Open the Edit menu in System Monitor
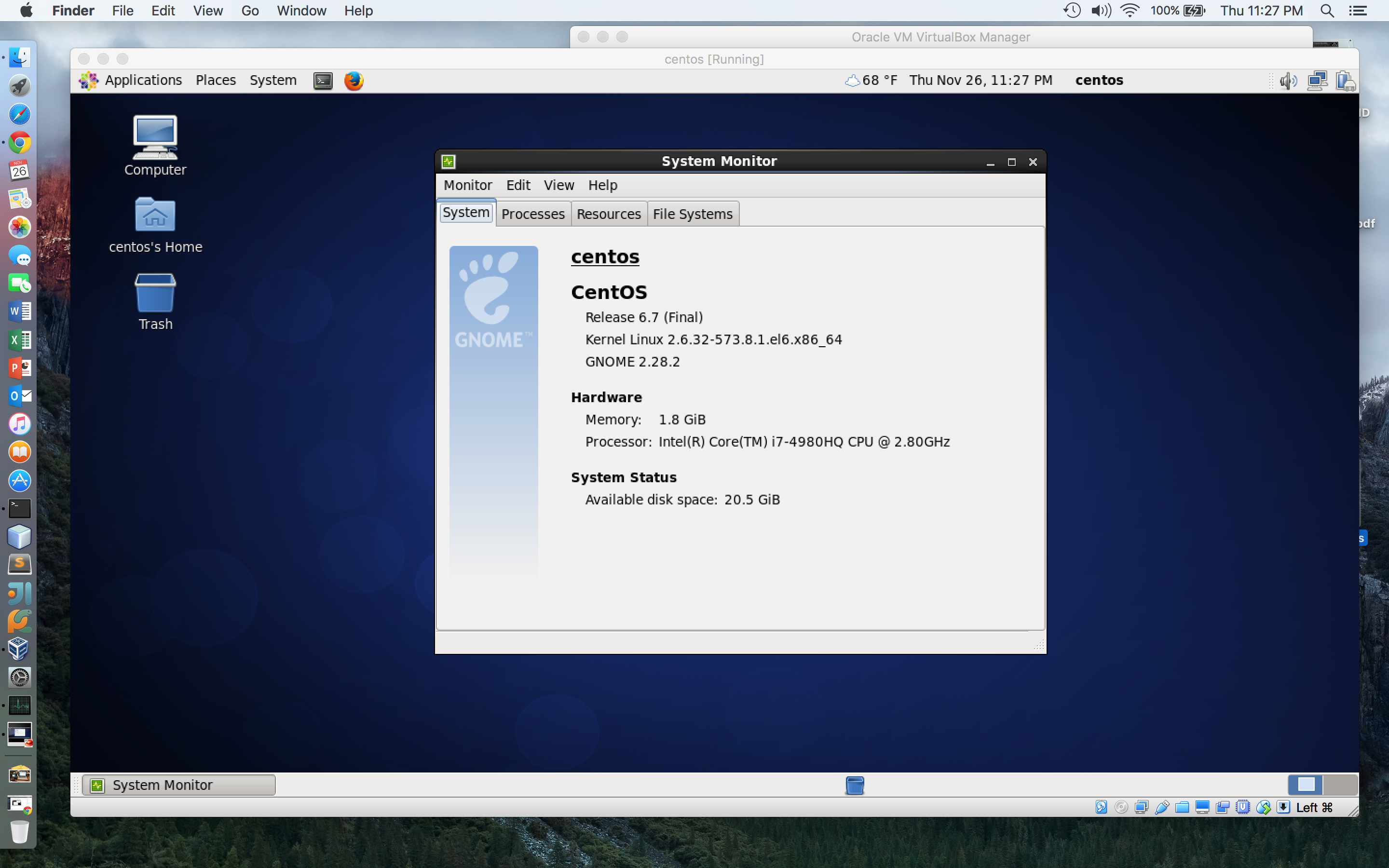 coord(517,185)
